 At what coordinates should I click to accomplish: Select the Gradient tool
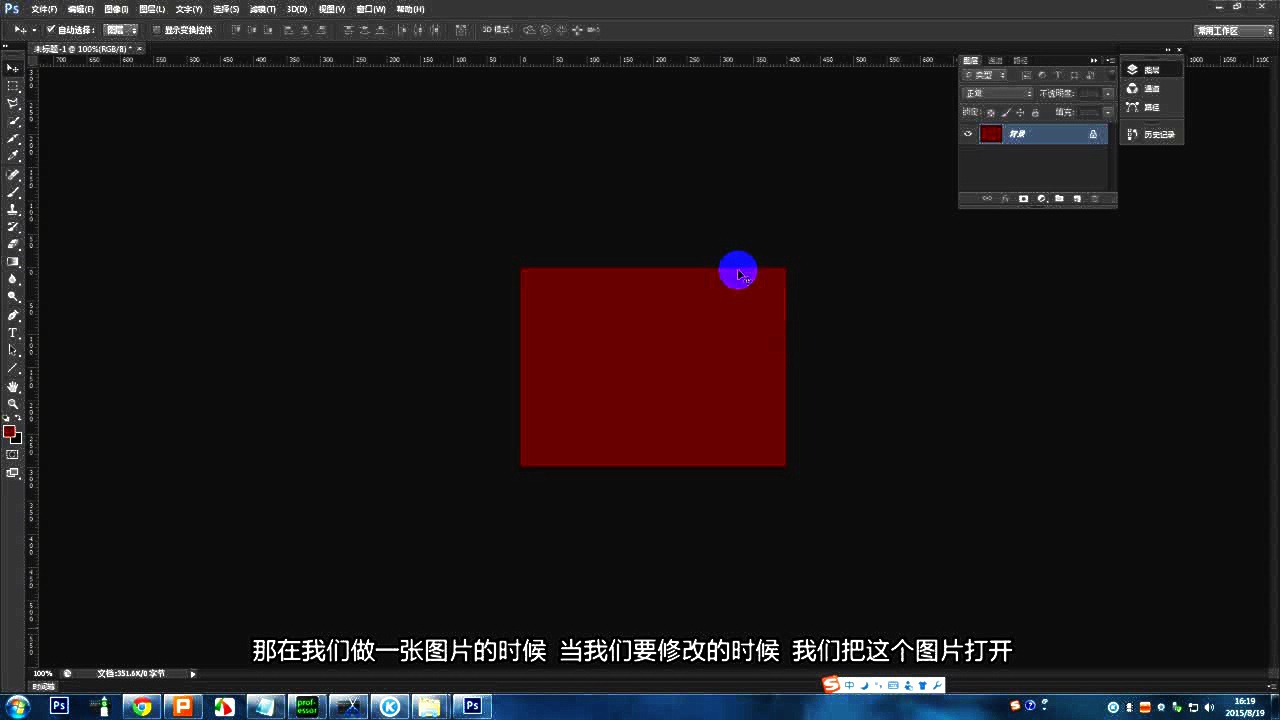pyautogui.click(x=13, y=261)
